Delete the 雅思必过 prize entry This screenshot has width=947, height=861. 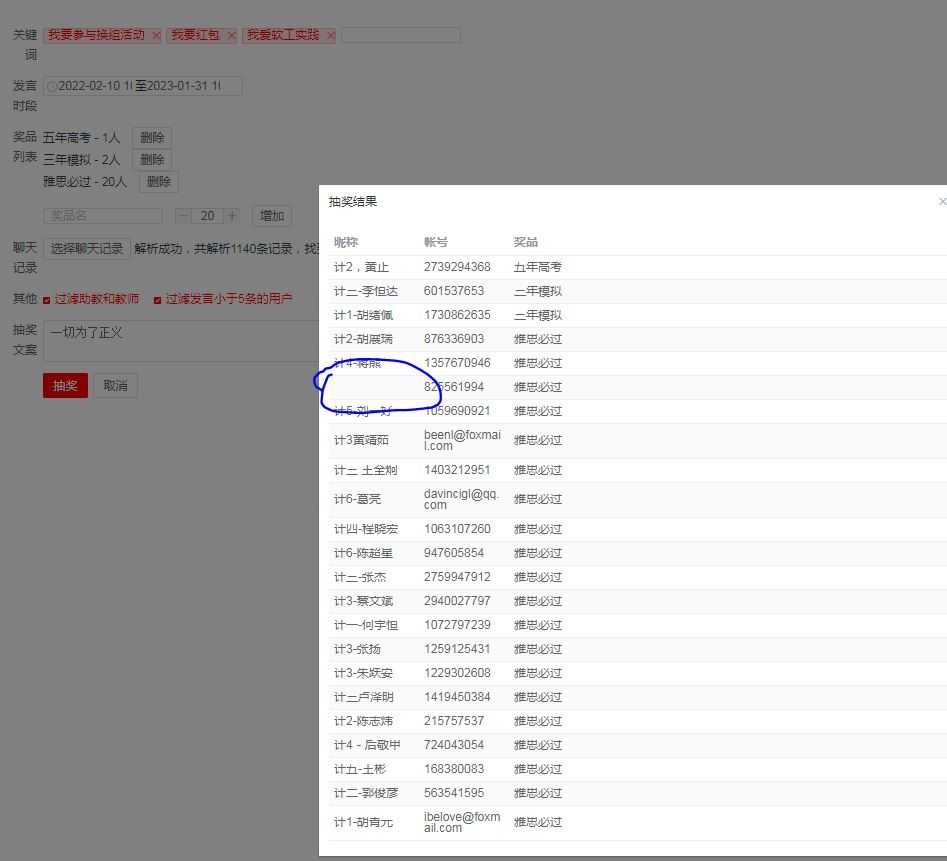point(159,182)
